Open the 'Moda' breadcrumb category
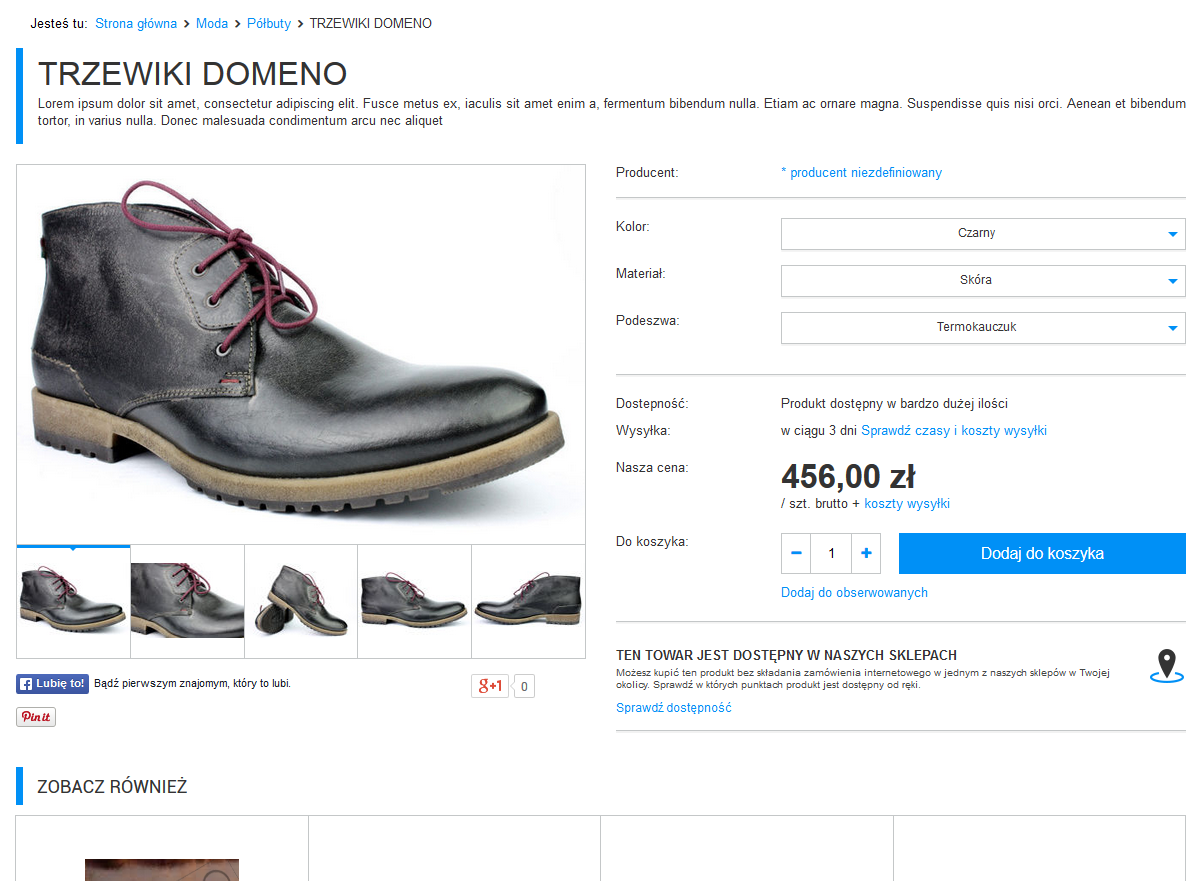Viewport: 1201px width, 881px height. coord(212,23)
